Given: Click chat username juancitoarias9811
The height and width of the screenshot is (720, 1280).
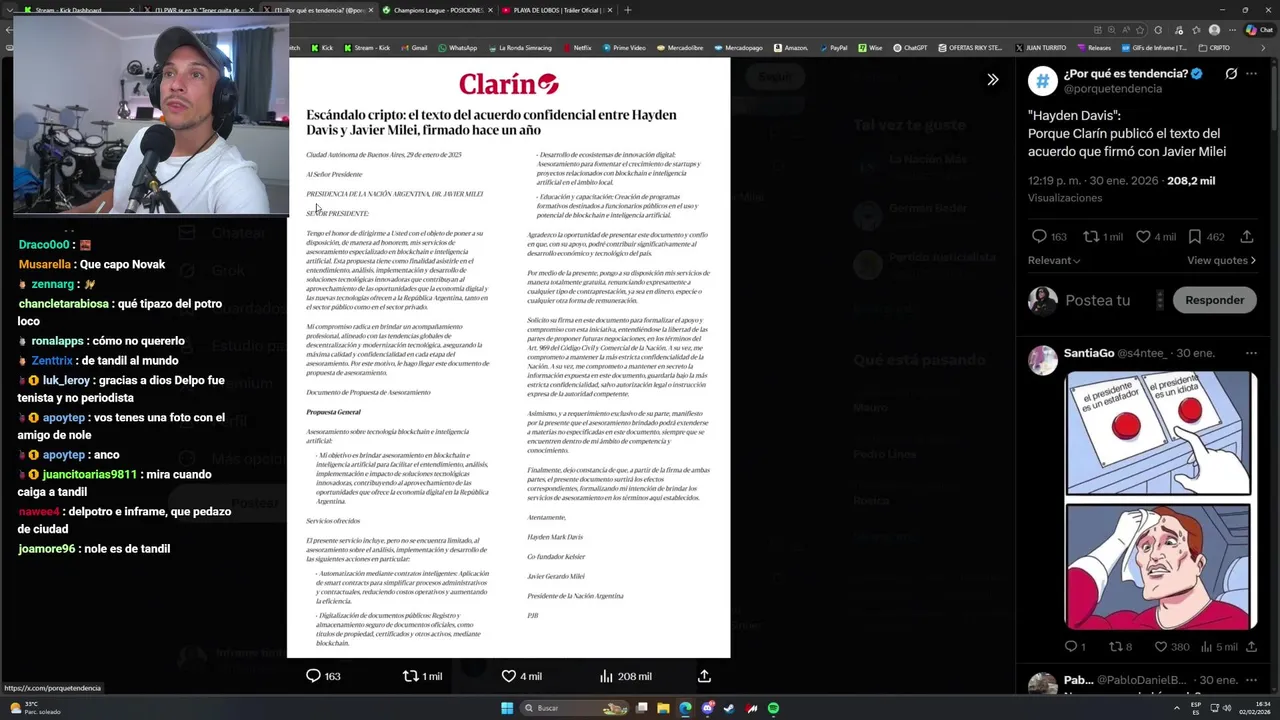Looking at the screenshot, I should pyautogui.click(x=89, y=475).
